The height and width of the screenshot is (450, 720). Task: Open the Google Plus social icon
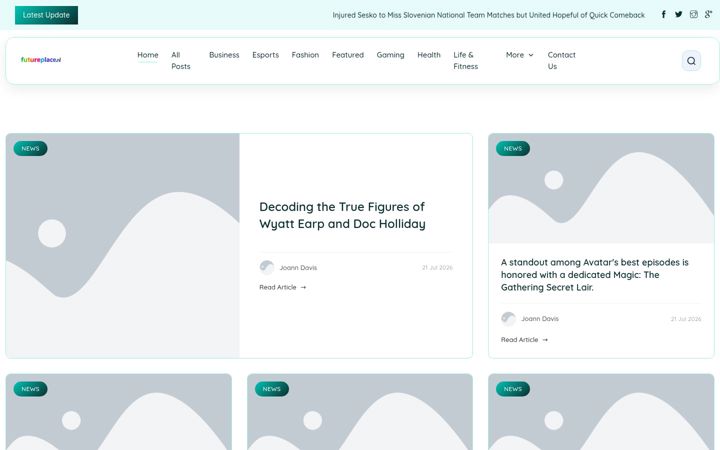click(708, 15)
